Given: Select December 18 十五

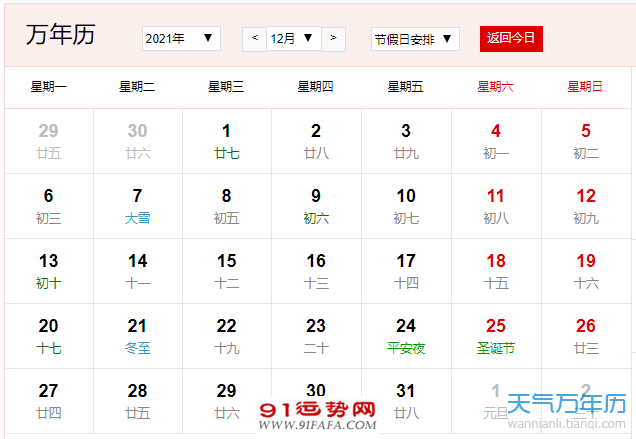Looking at the screenshot, I should pos(496,271).
